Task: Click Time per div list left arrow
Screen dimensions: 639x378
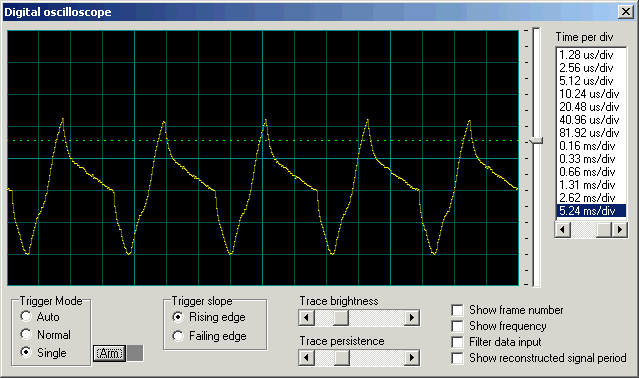Action: point(563,230)
